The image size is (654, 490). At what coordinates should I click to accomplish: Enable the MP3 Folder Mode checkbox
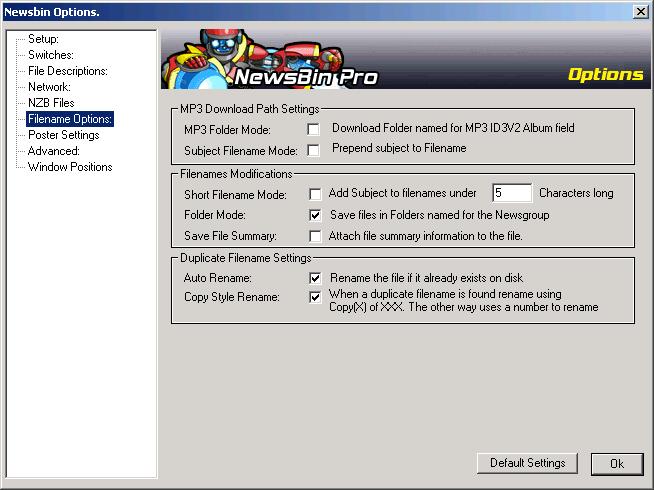click(314, 129)
